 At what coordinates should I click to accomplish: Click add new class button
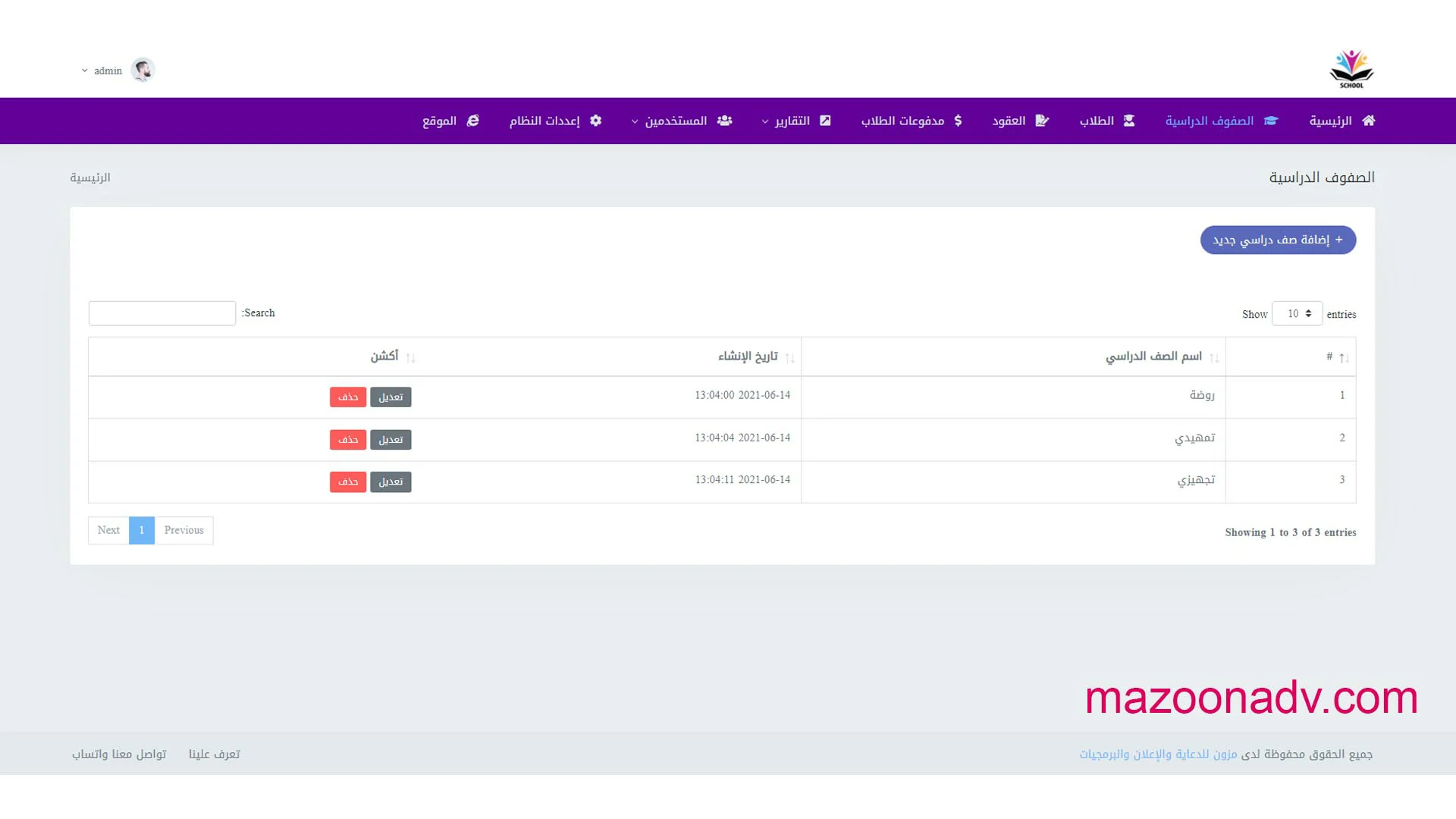[1278, 240]
